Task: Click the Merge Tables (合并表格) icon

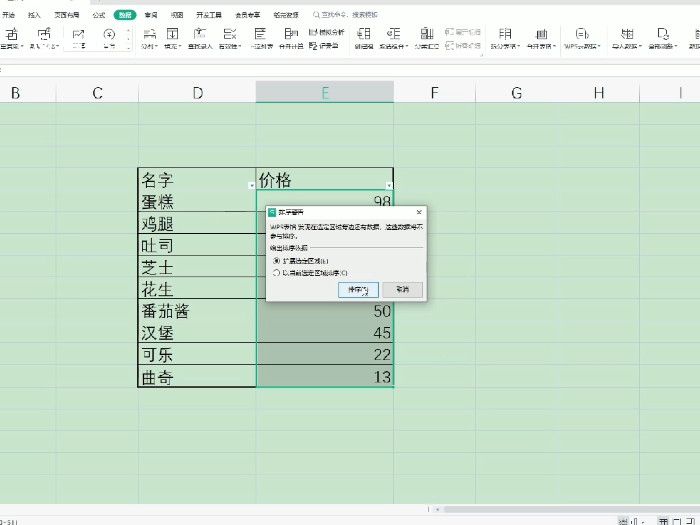Action: (541, 34)
